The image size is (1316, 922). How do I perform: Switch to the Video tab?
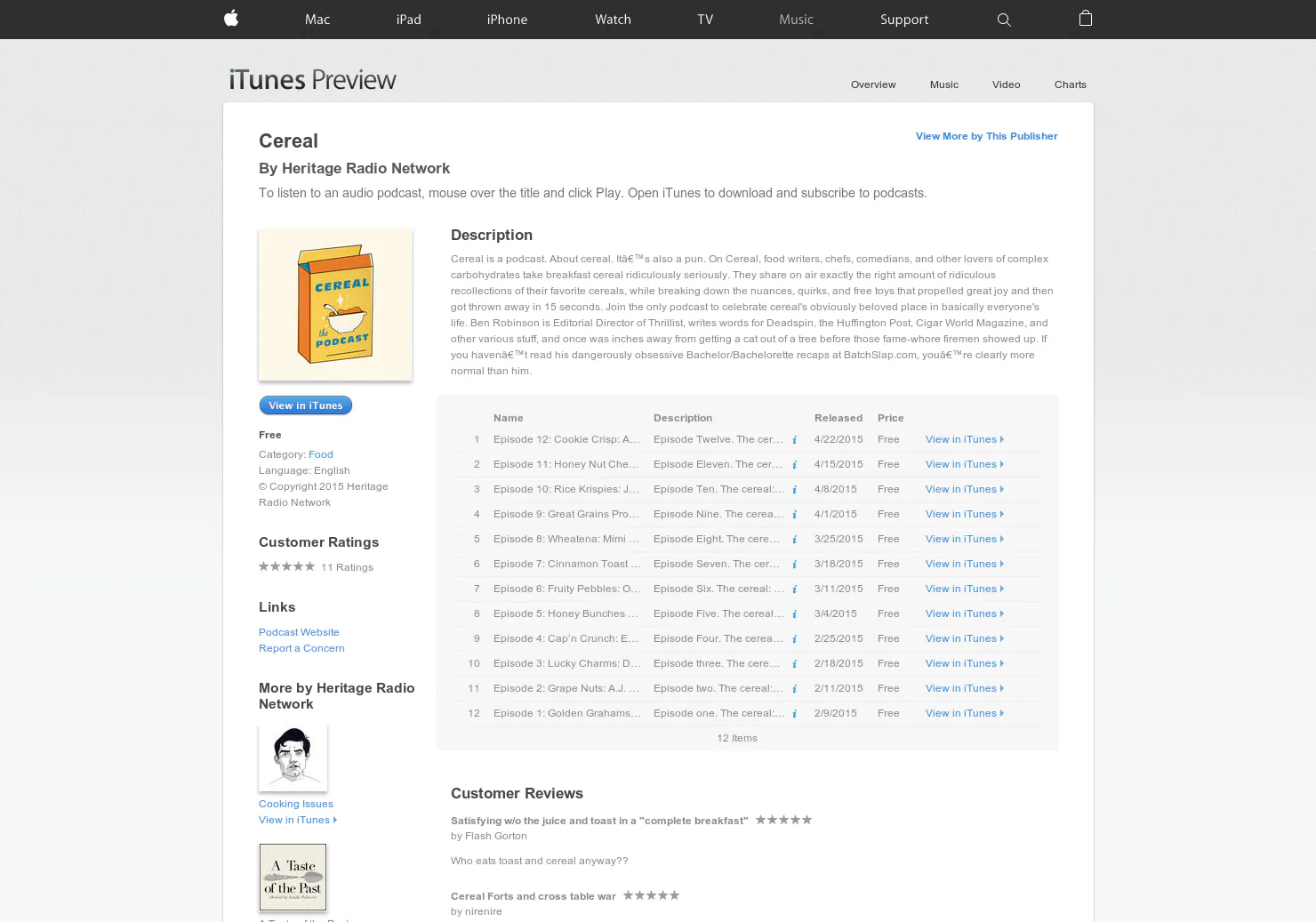pos(1007,84)
